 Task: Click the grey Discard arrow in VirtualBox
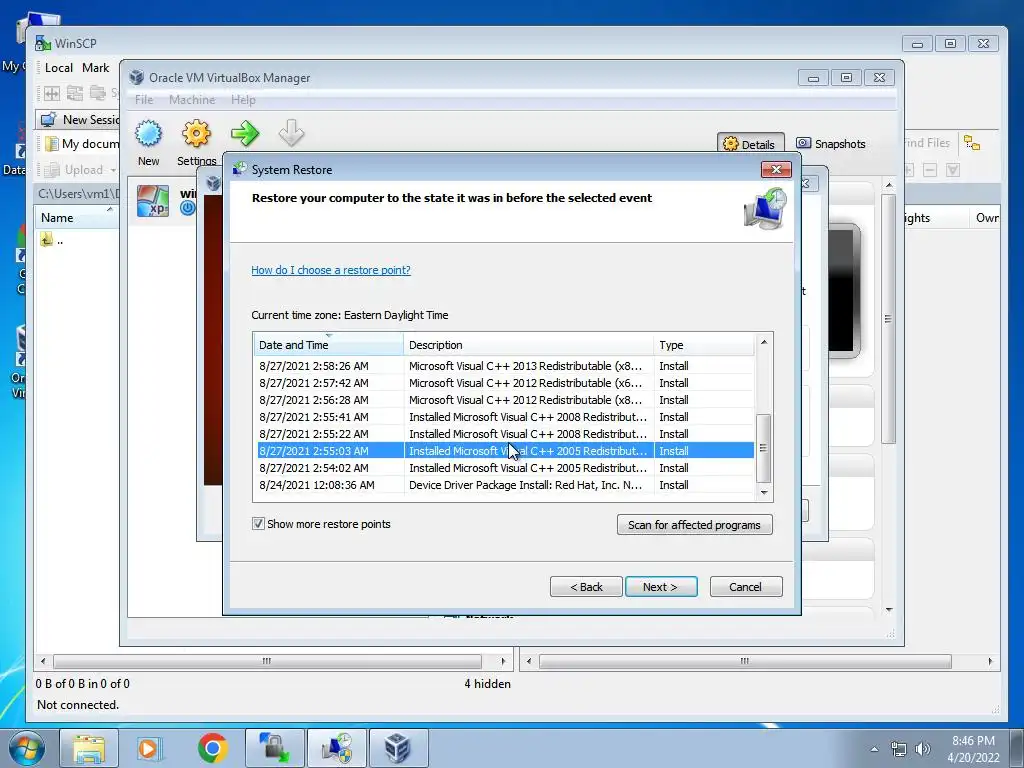(291, 134)
